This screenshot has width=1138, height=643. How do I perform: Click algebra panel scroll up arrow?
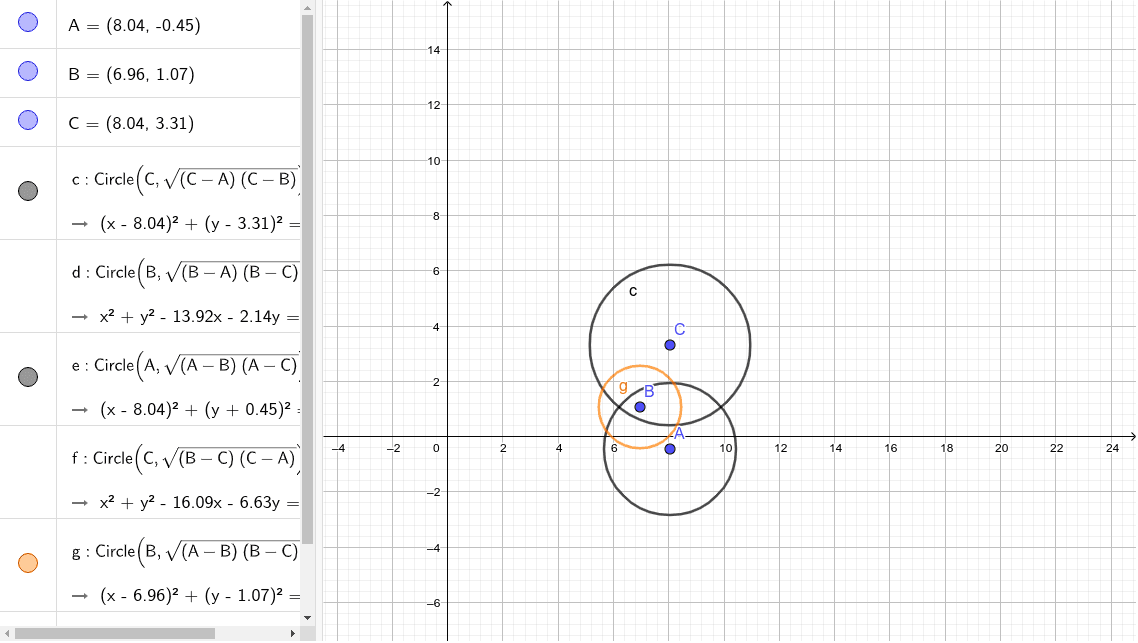(x=308, y=6)
